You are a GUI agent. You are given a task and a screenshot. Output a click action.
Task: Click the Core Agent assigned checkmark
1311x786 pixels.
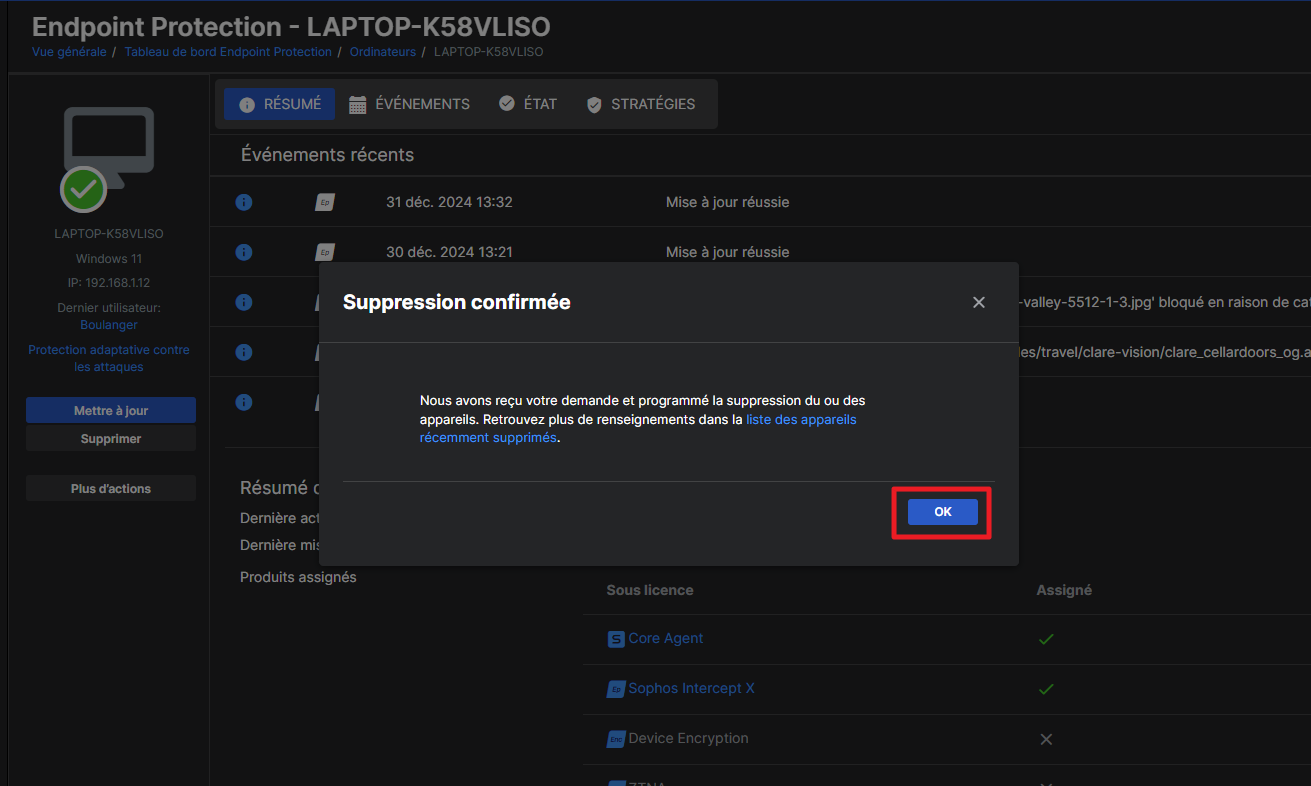tap(1046, 639)
